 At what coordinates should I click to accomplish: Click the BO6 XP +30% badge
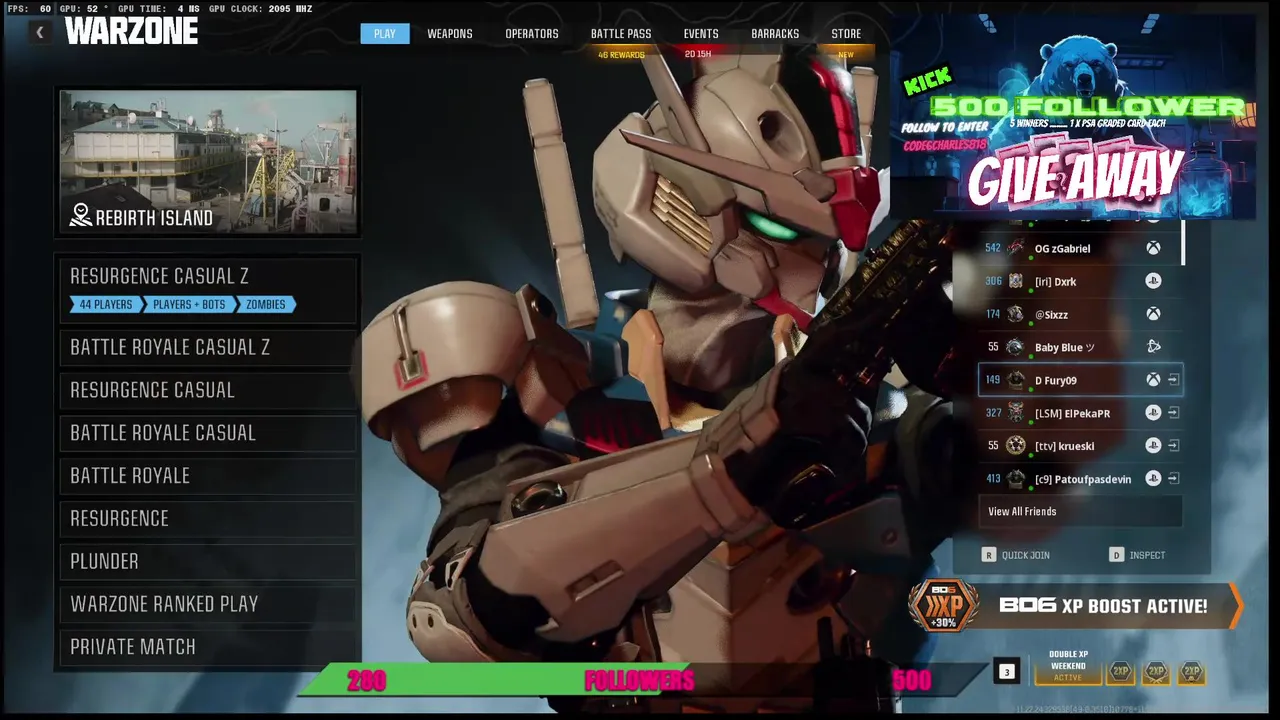pos(943,606)
